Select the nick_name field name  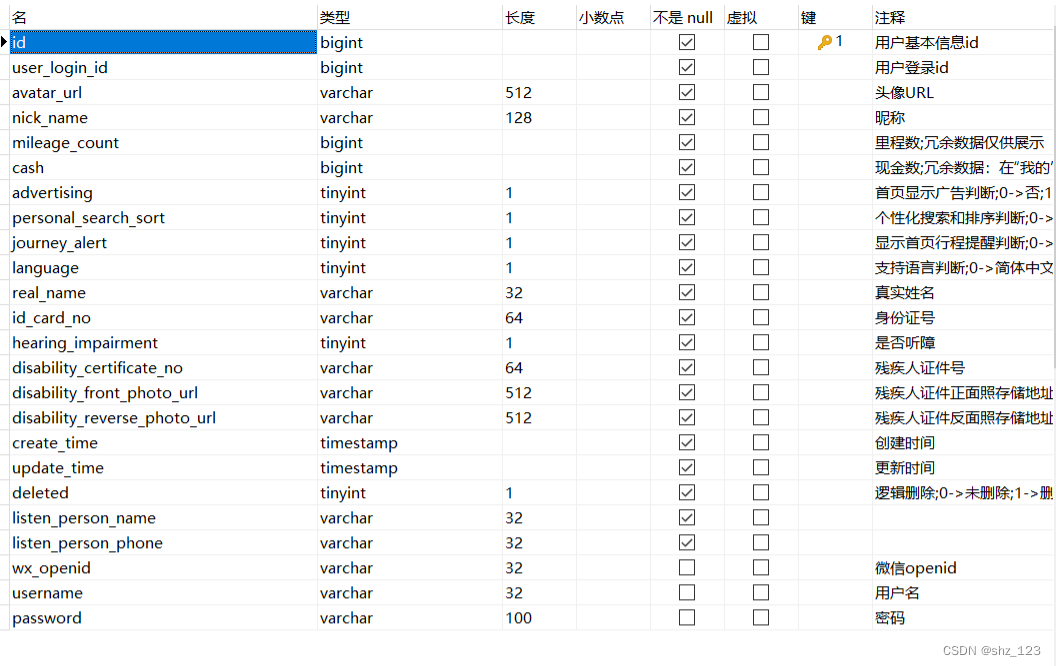[x=50, y=117]
